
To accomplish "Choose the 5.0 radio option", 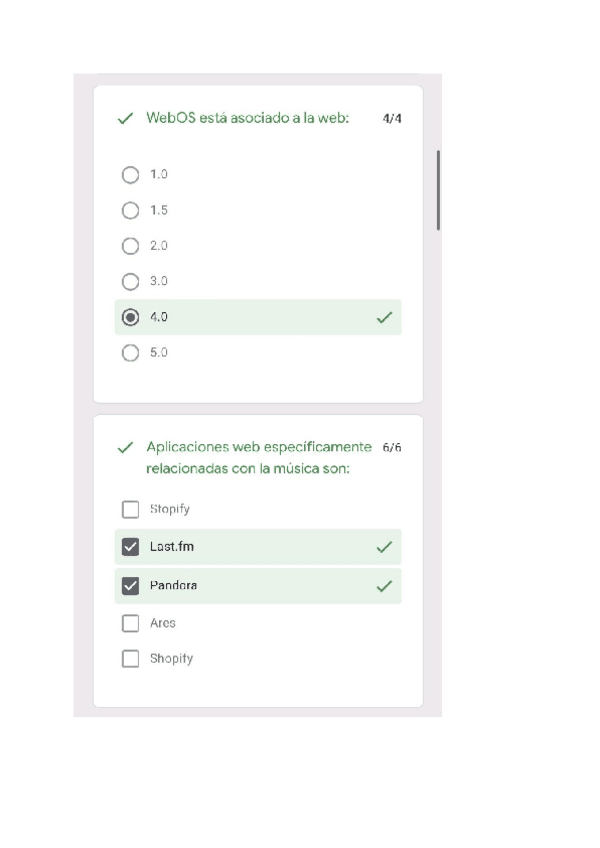I will 130,353.
